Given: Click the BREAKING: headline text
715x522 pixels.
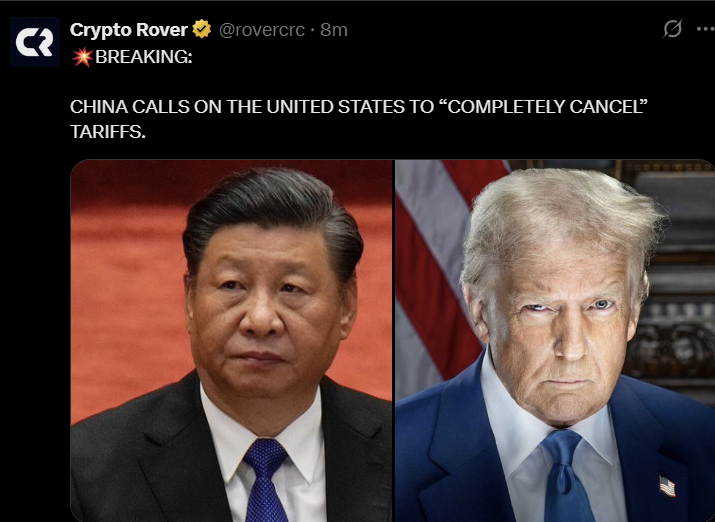Looking at the screenshot, I should (144, 57).
